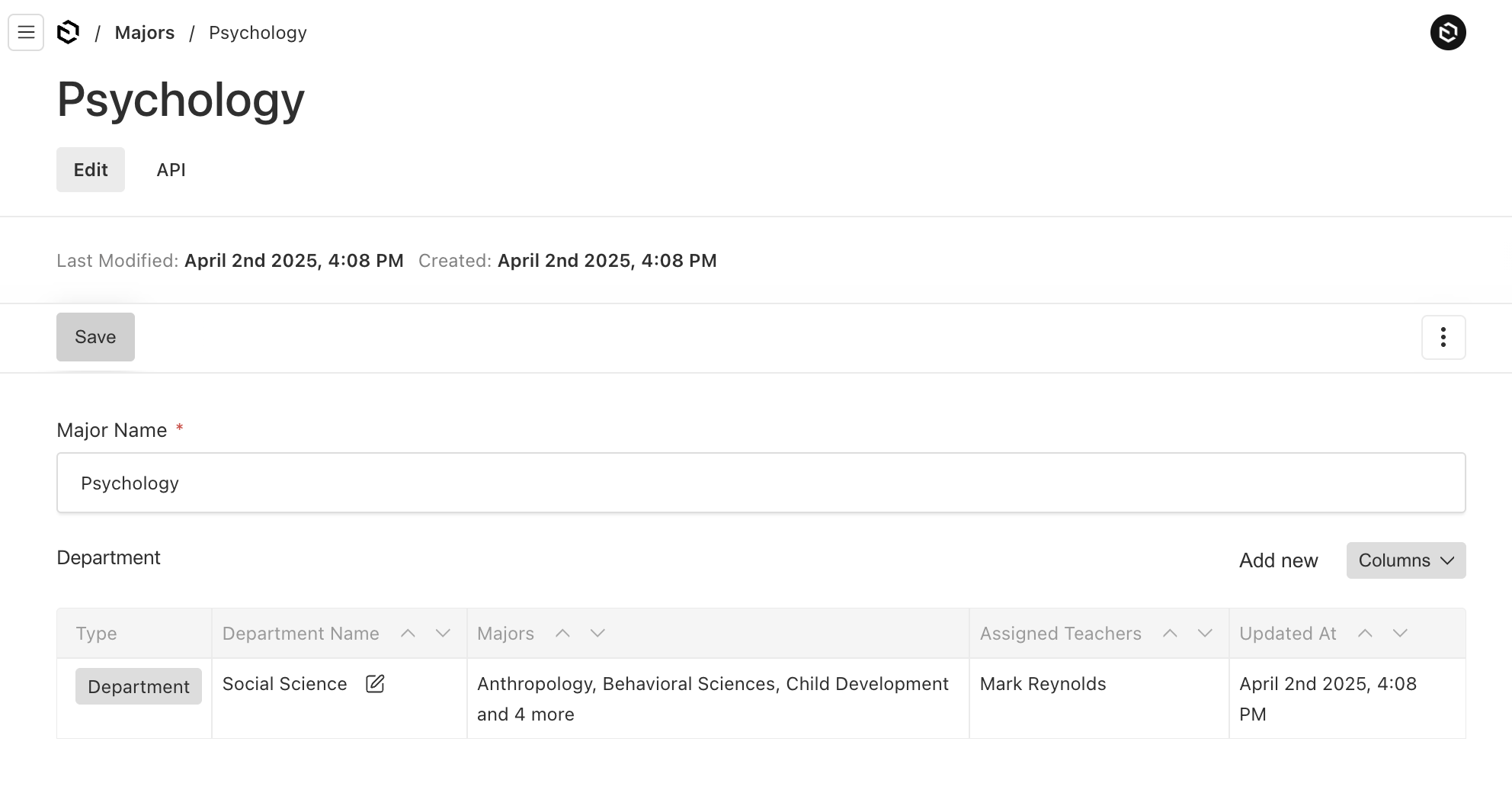This screenshot has width=1512, height=793.
Task: Sort Updated At column descending
Action: click(1400, 634)
